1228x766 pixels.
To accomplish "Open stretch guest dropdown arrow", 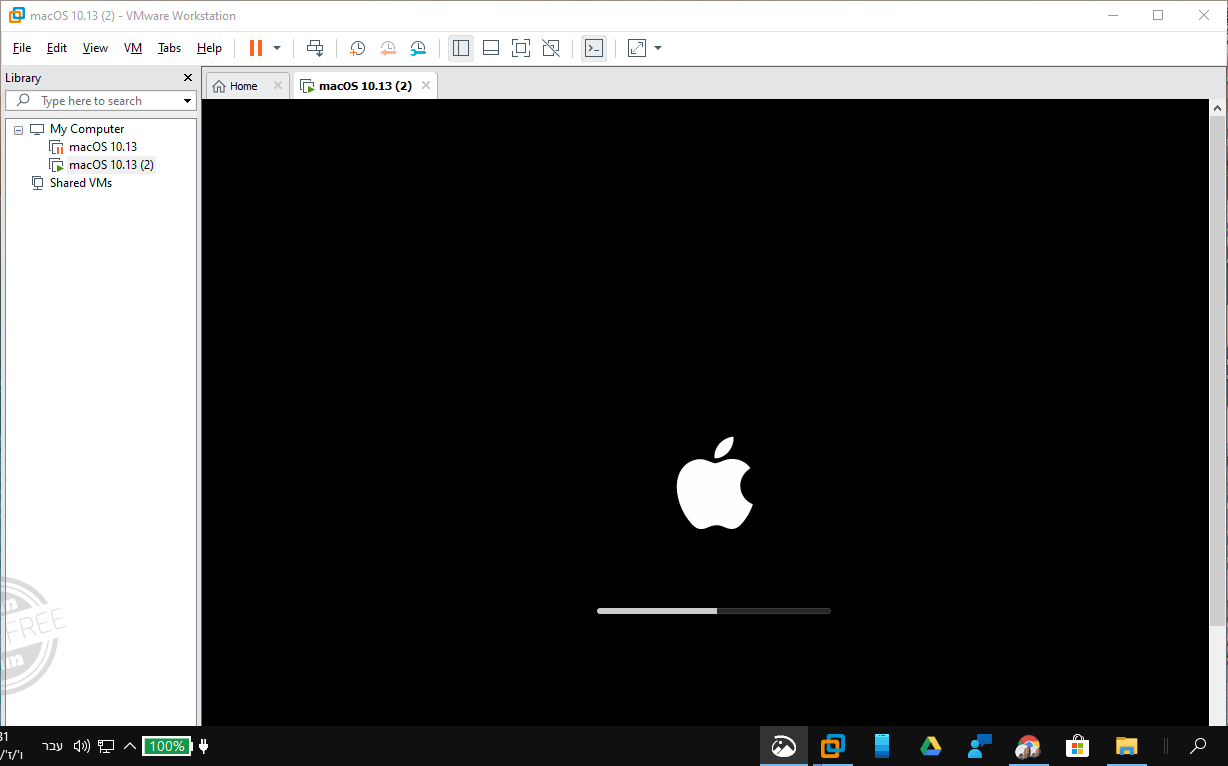I will tap(658, 48).
